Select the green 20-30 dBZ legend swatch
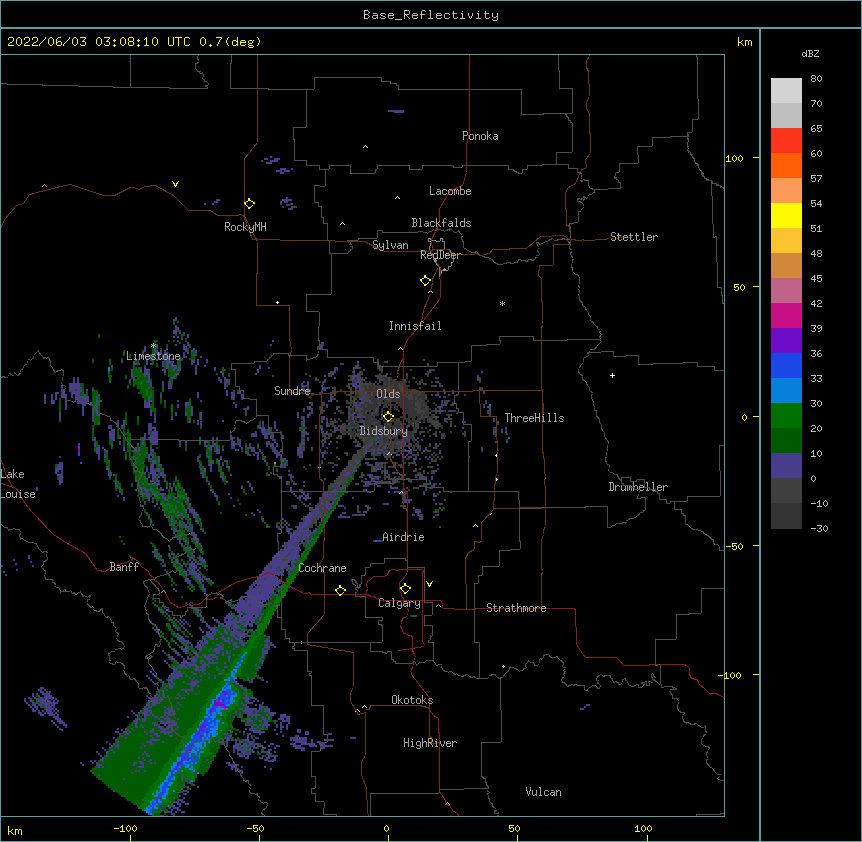This screenshot has height=842, width=862. click(786, 416)
